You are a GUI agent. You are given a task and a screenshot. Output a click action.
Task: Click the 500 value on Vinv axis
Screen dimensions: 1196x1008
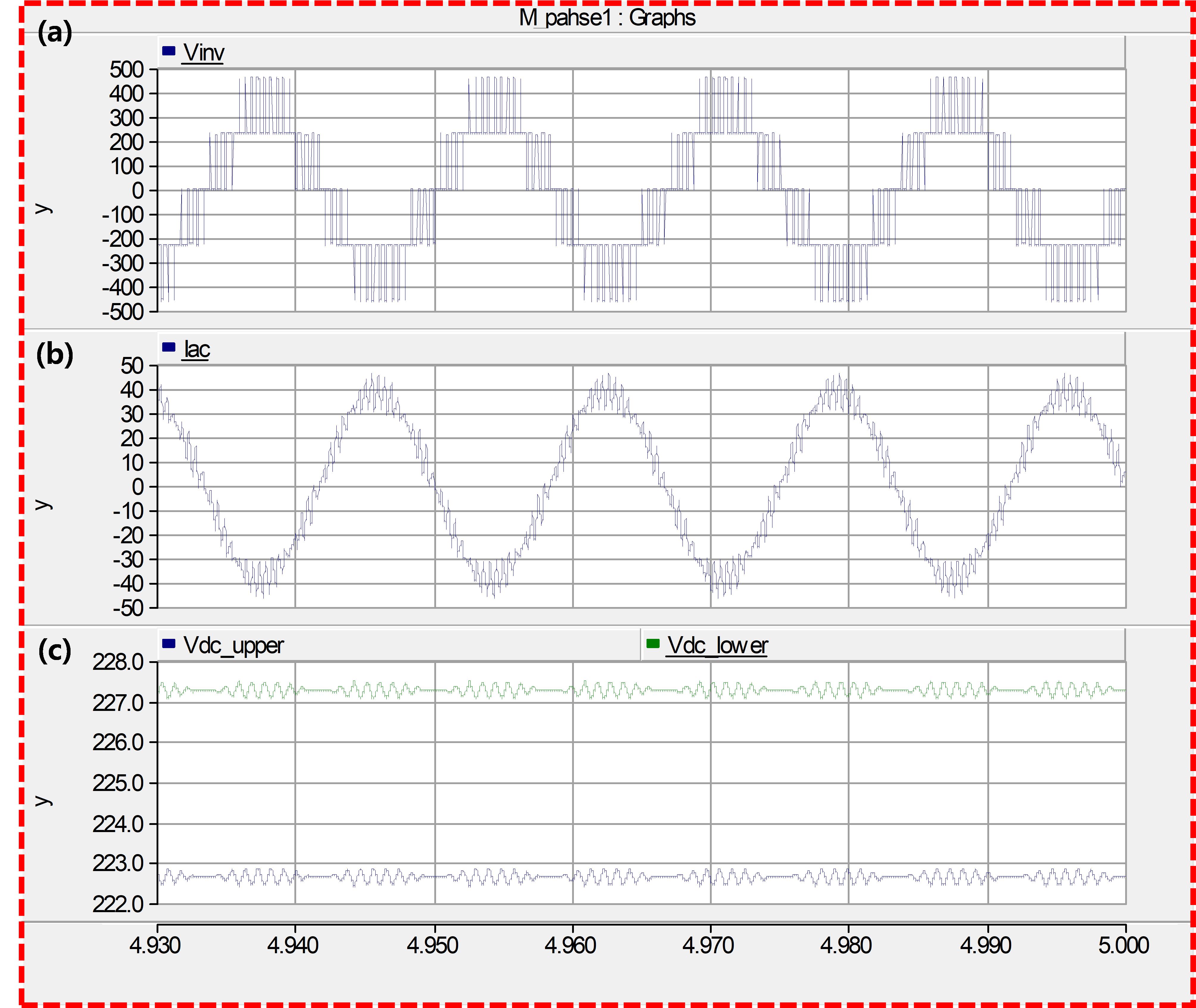[126, 70]
